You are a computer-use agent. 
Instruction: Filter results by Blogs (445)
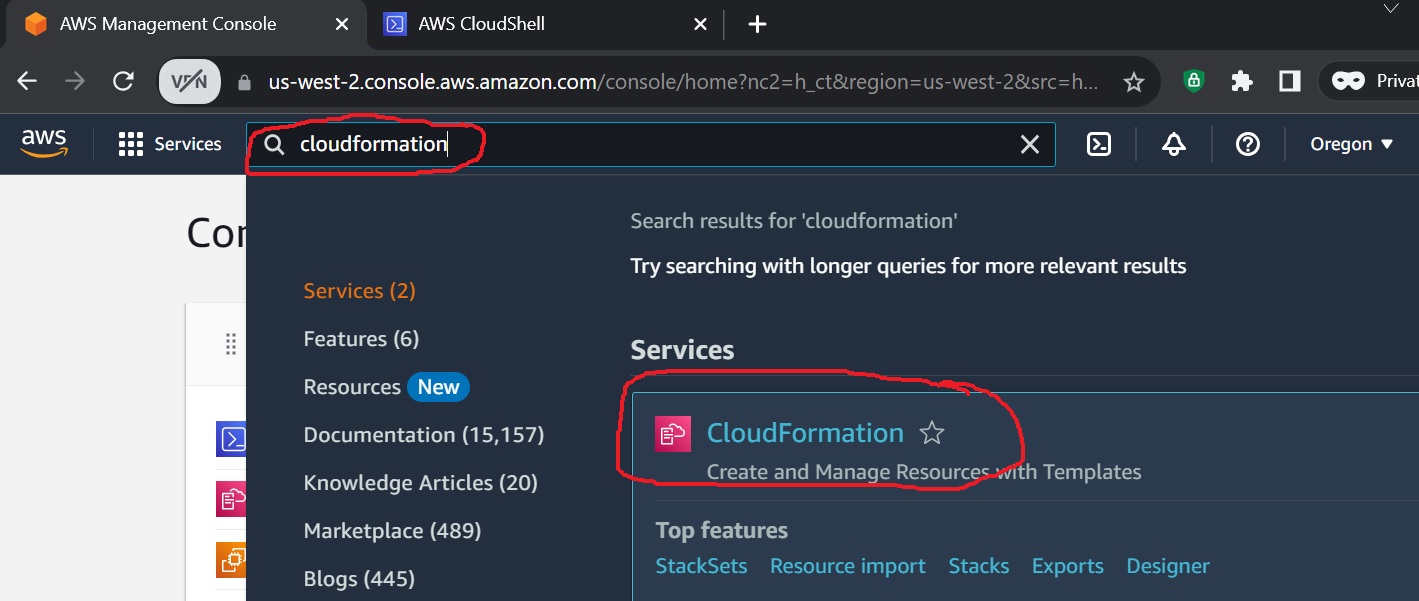tap(359, 579)
